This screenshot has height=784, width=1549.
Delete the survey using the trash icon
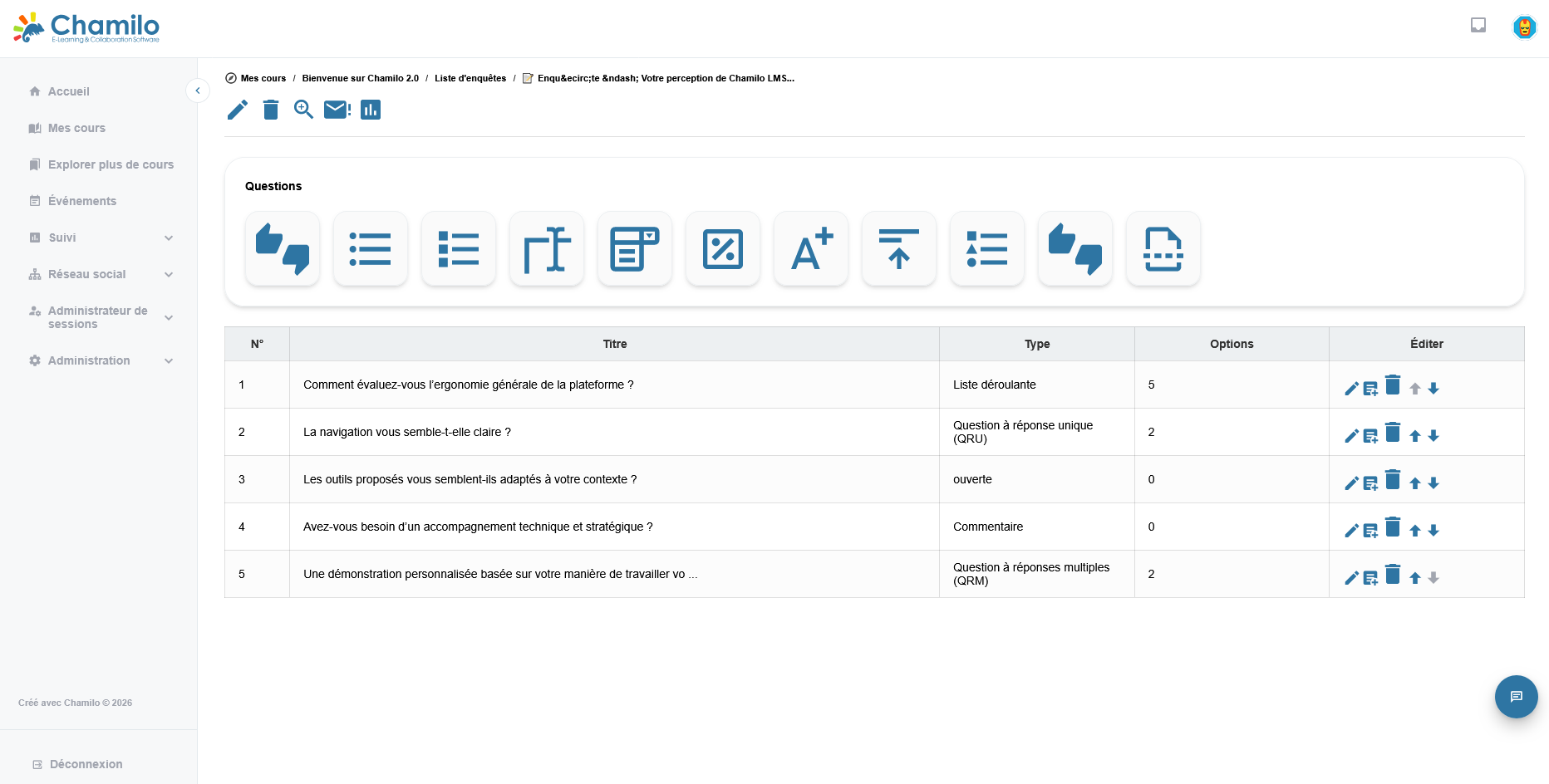(270, 110)
